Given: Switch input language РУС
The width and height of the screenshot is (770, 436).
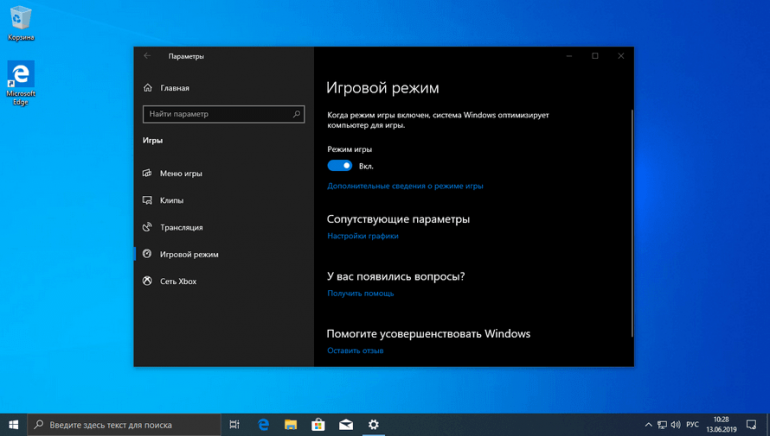Looking at the screenshot, I should (692, 425).
